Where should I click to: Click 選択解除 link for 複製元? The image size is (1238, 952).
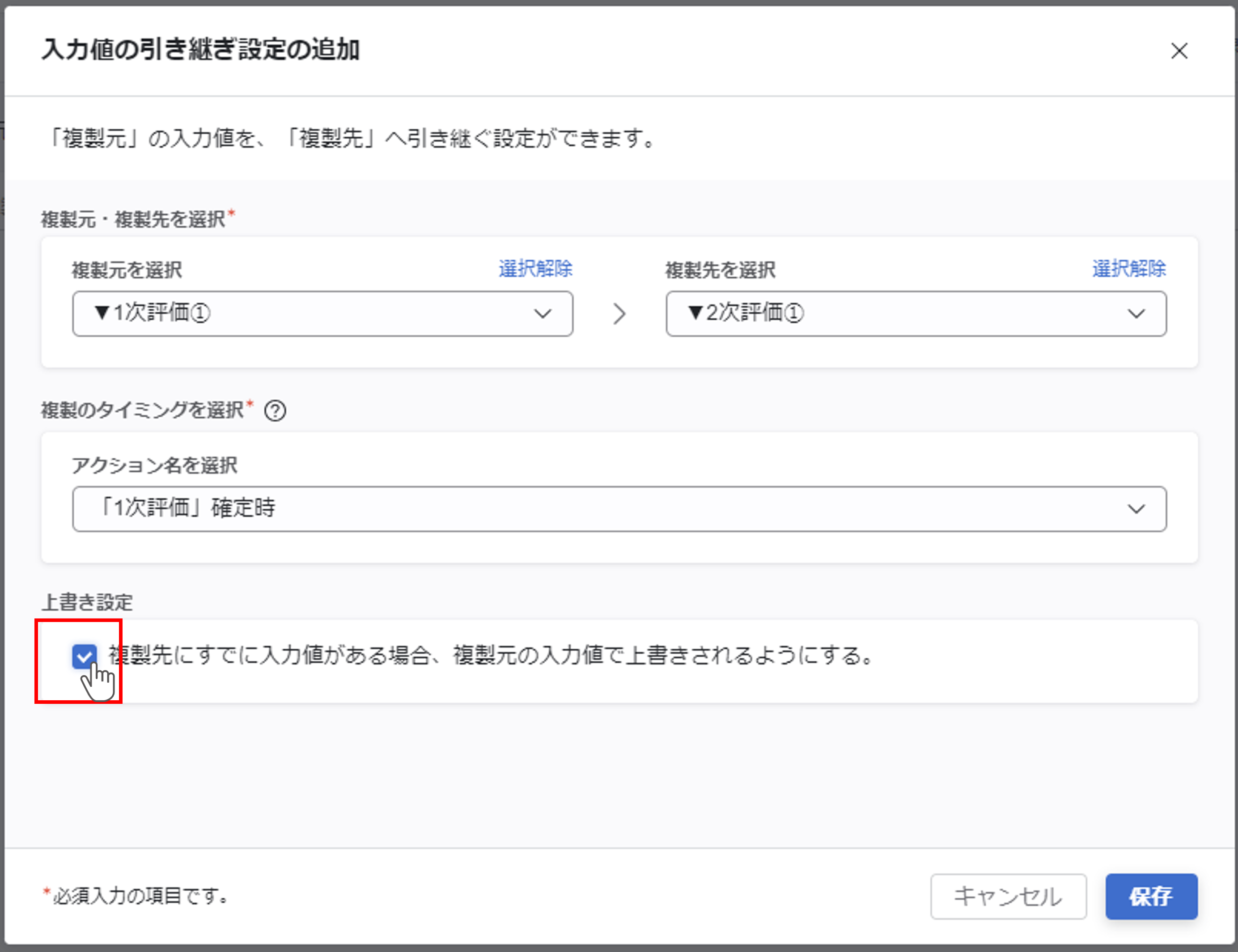point(535,269)
